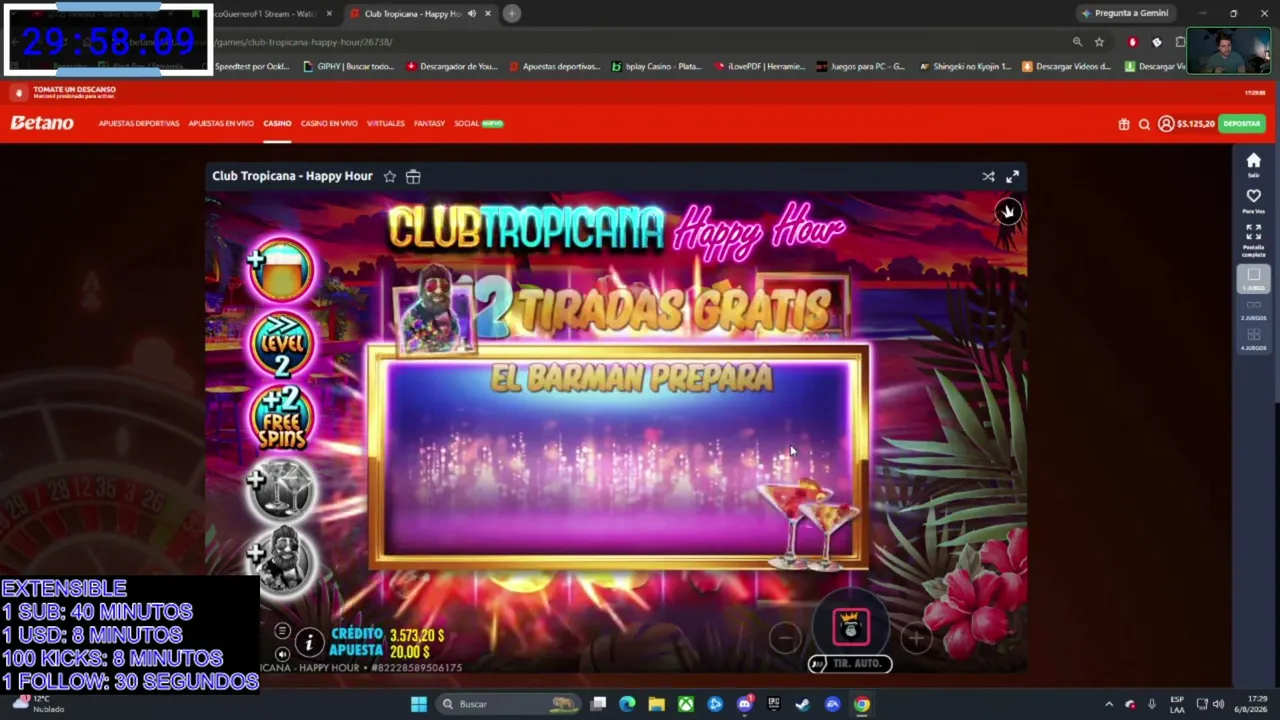Go to Apuestas en Vivo
This screenshot has height=720, width=1280.
click(x=221, y=123)
